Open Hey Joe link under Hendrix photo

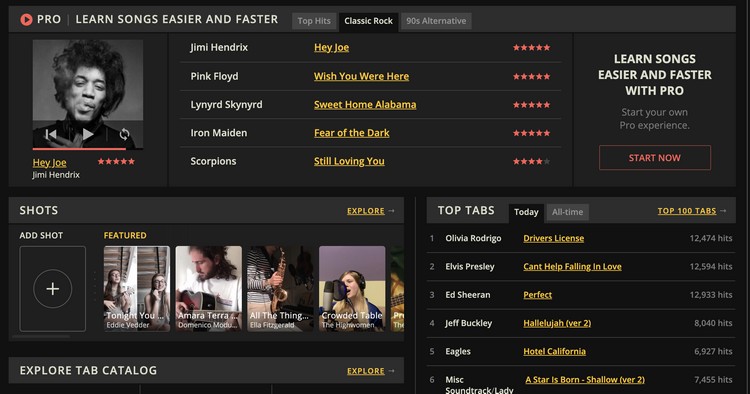(50, 163)
